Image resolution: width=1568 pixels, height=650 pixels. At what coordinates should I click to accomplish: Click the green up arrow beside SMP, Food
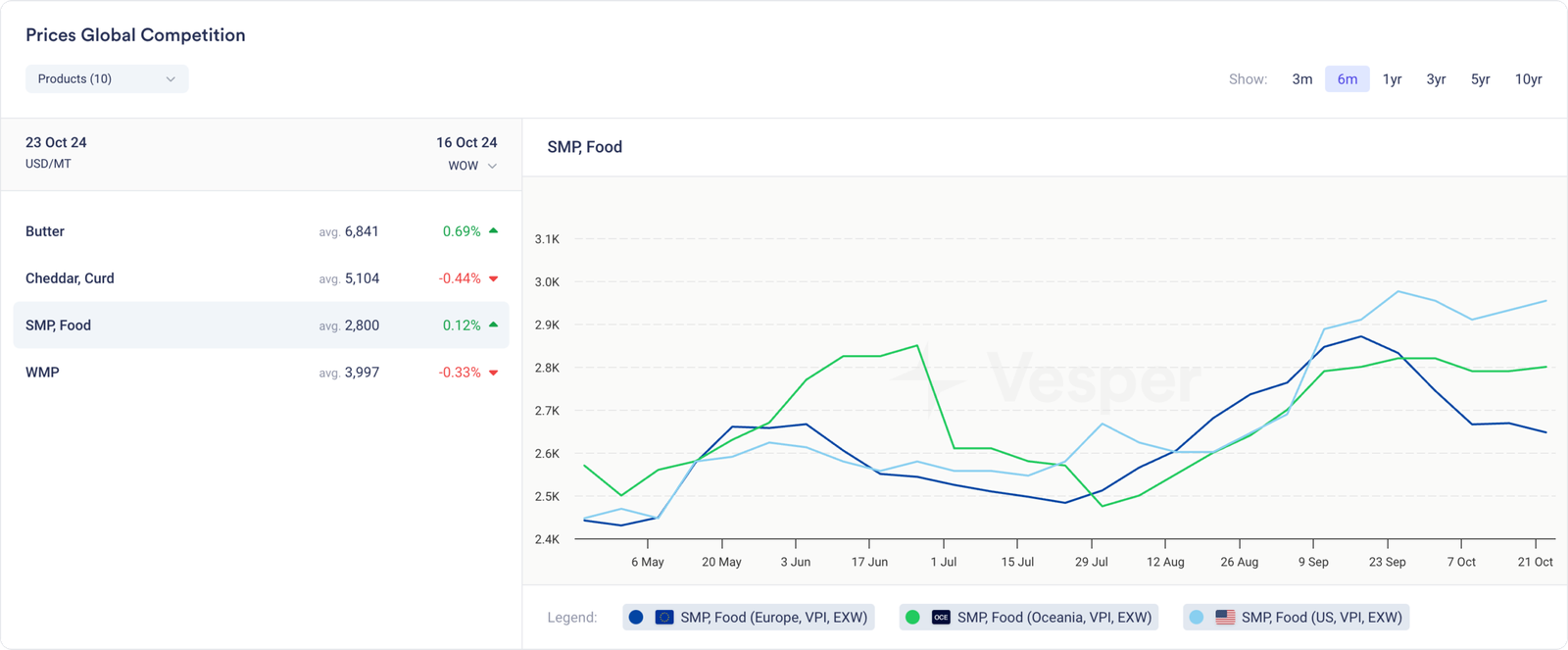point(494,325)
